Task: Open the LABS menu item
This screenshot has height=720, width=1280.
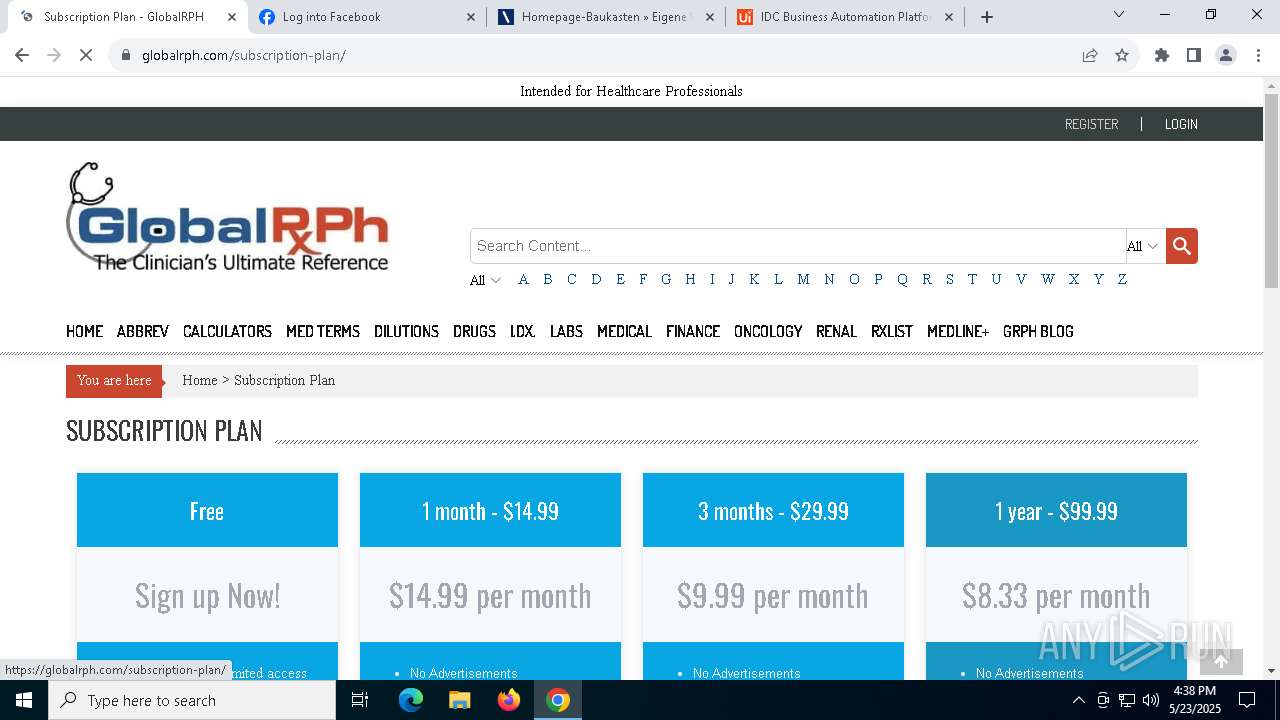Action: coord(566,331)
